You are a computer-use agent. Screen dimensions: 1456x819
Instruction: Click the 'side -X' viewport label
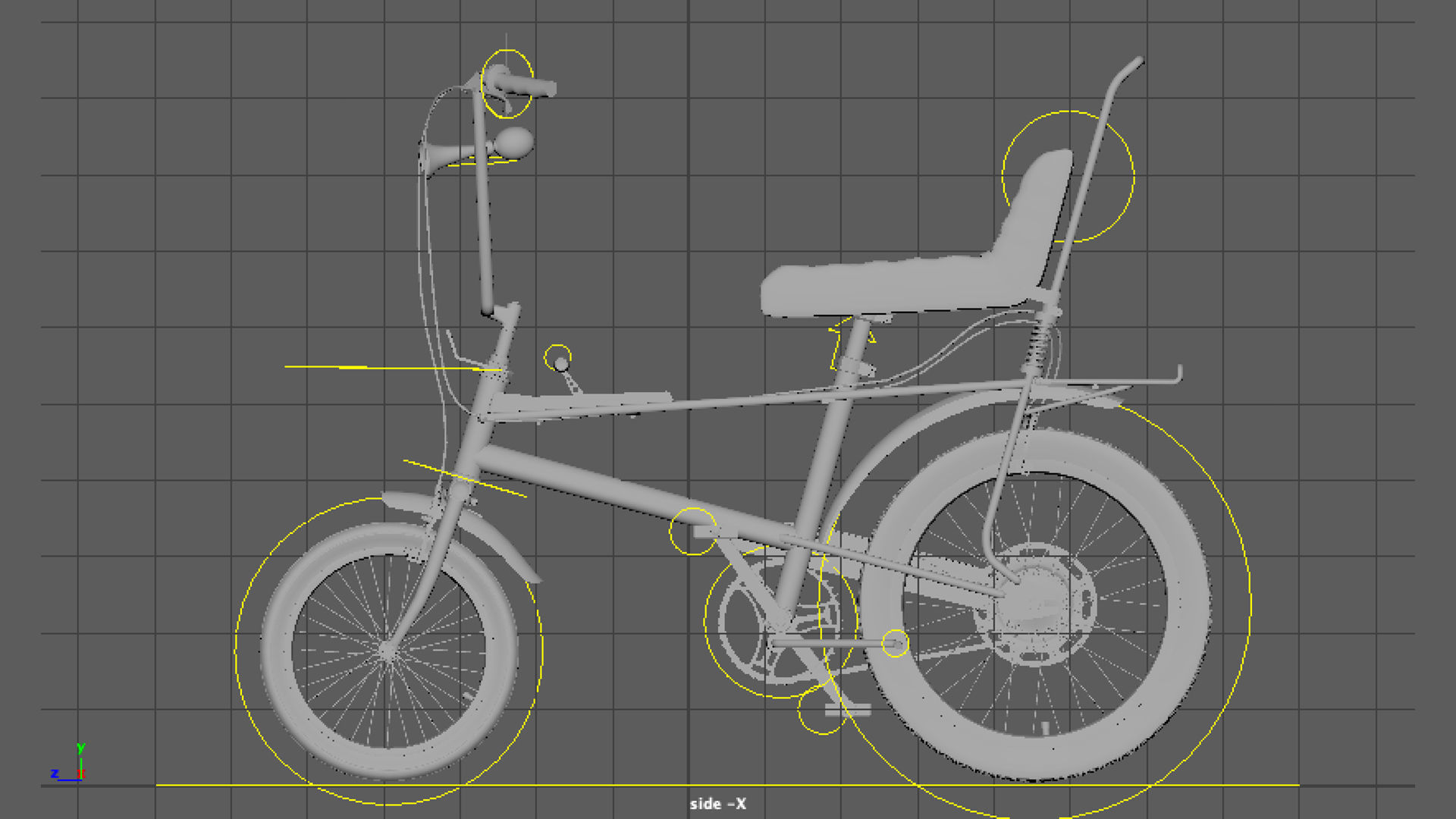tap(717, 804)
